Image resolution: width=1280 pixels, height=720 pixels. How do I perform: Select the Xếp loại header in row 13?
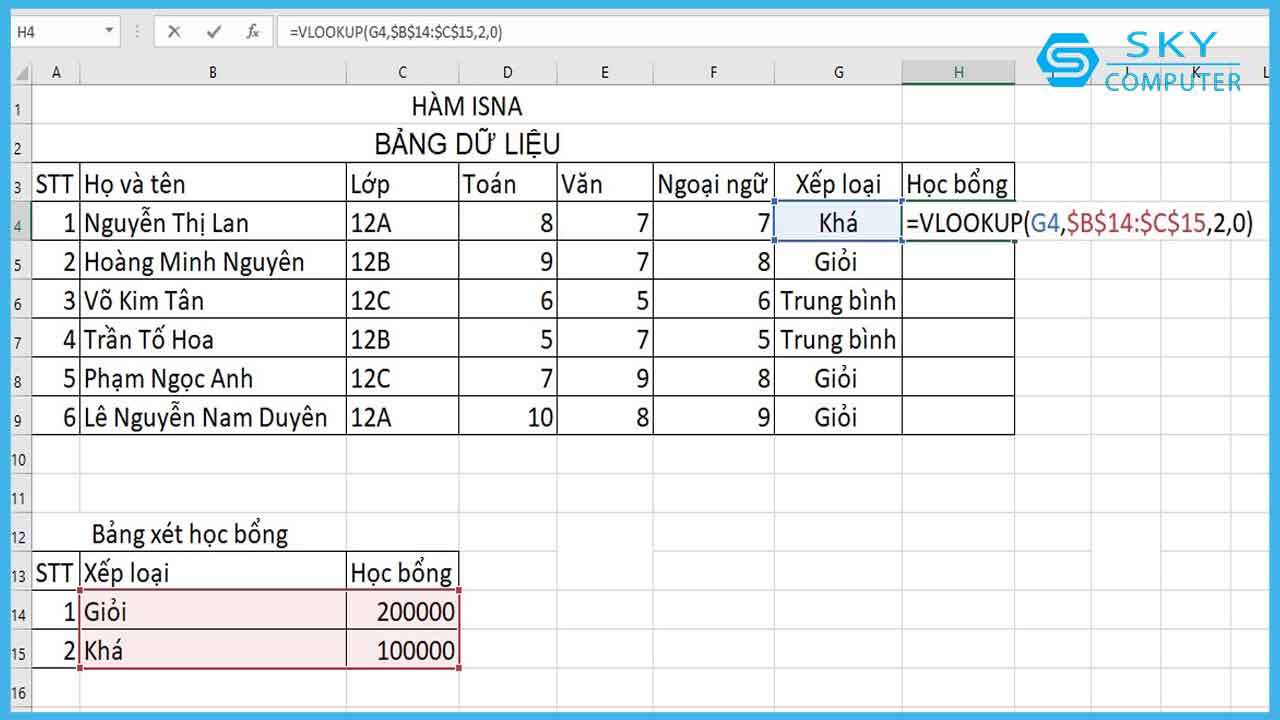click(213, 573)
